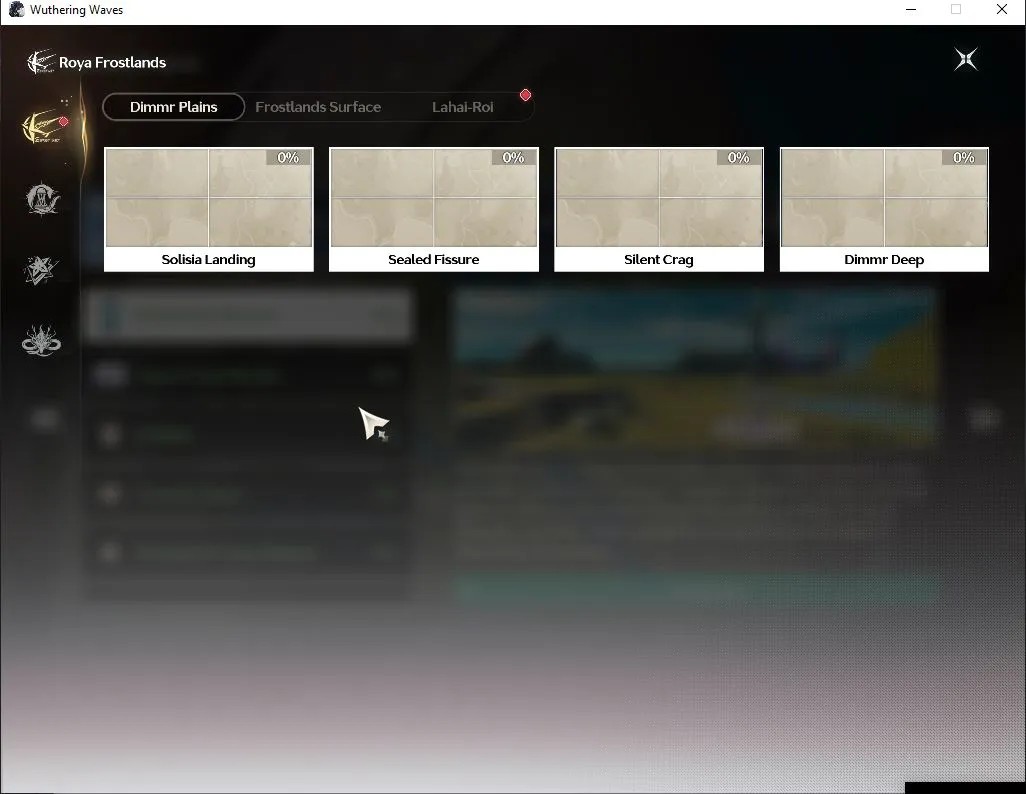Maximize the Wuthering Waves window

pyautogui.click(x=956, y=10)
